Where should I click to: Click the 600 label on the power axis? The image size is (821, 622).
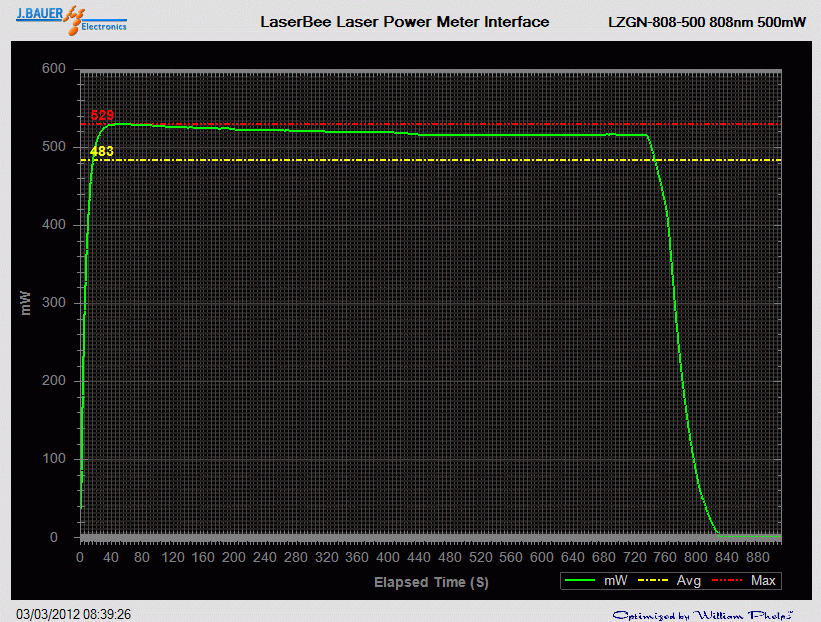[x=53, y=69]
